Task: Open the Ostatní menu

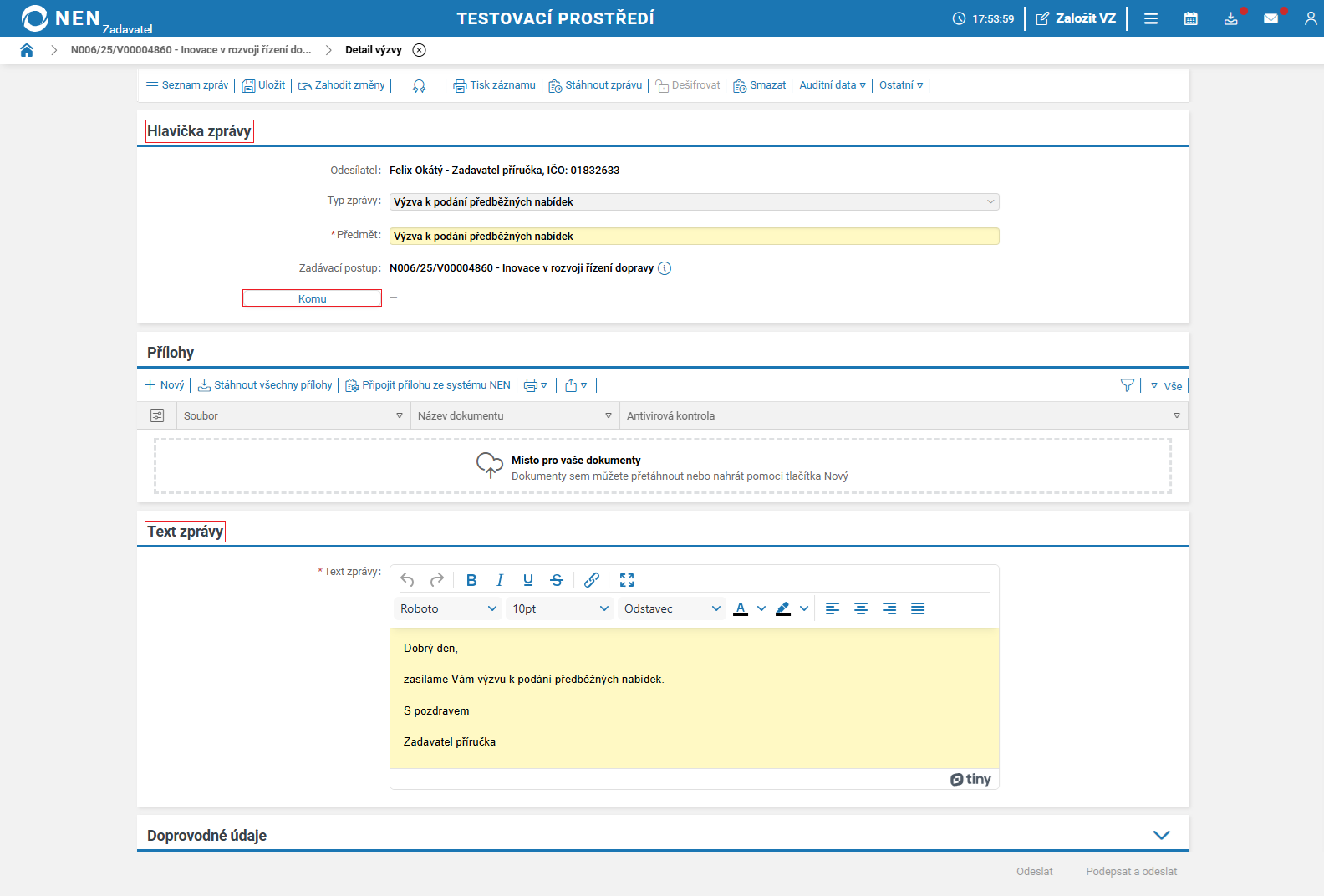Action: 900,85
